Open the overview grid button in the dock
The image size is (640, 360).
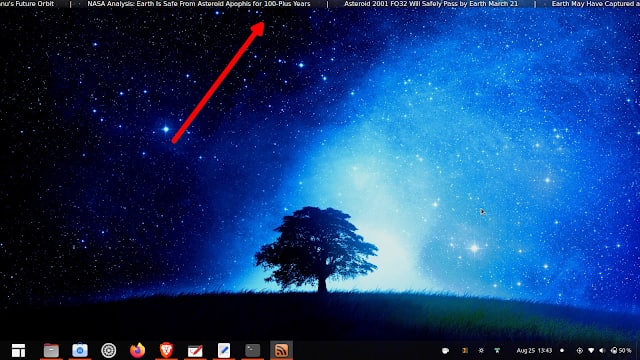pos(18,350)
